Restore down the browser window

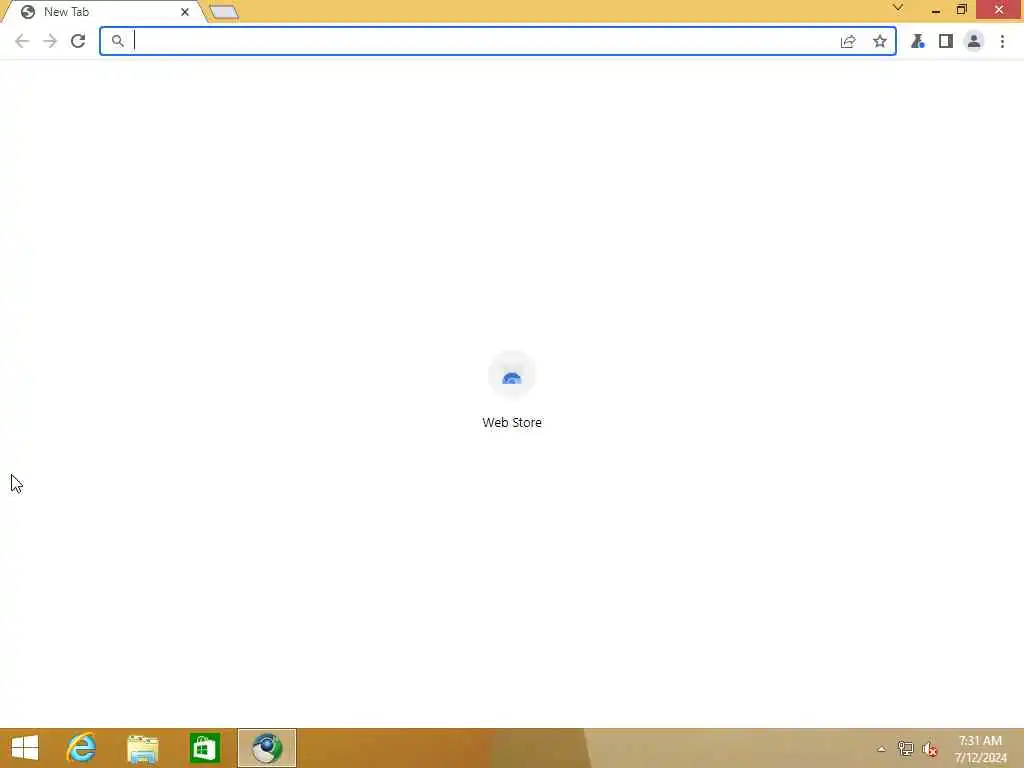tap(961, 10)
